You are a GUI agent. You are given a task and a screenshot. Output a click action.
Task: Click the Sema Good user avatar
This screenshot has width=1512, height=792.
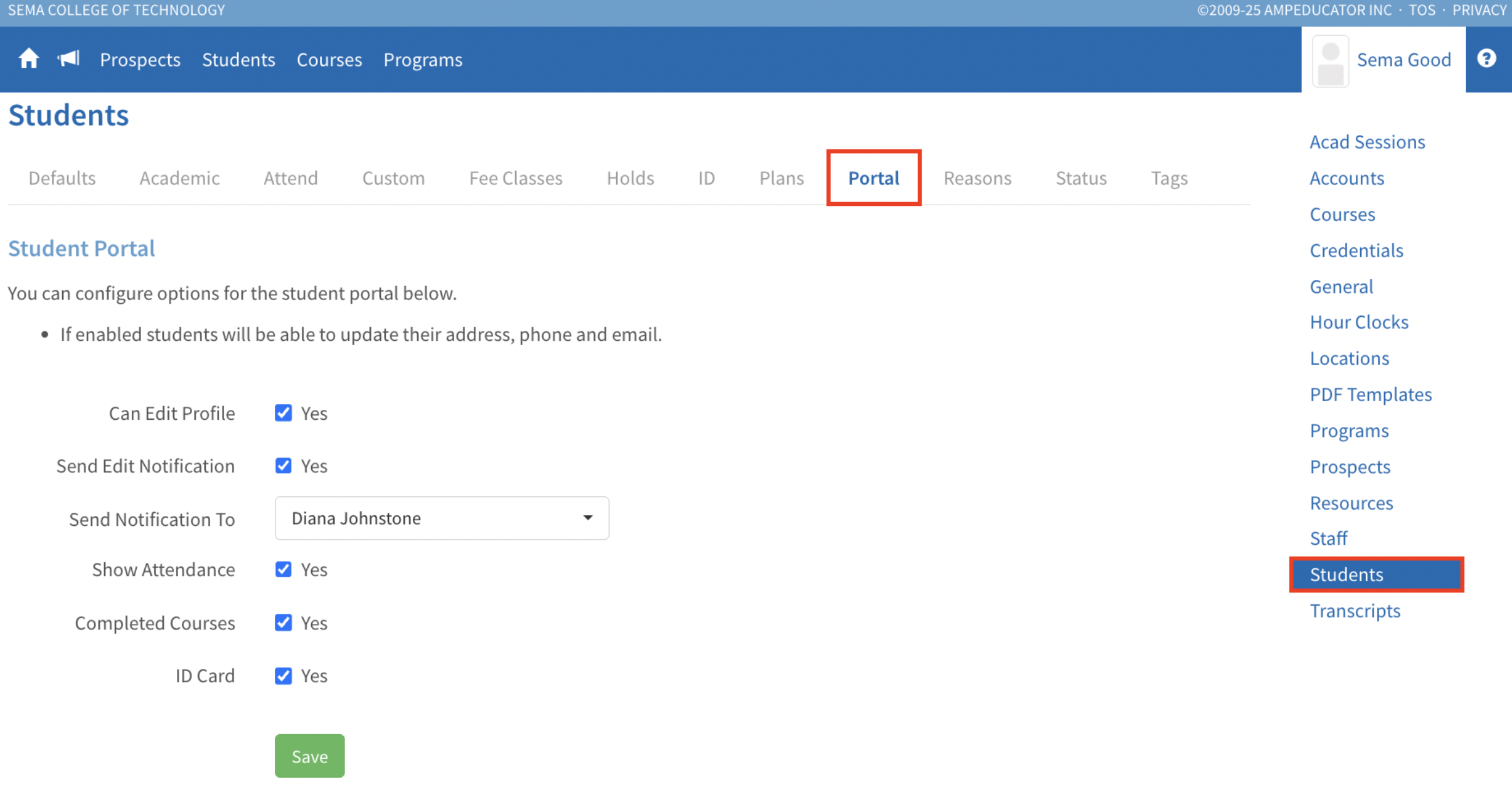(1330, 60)
